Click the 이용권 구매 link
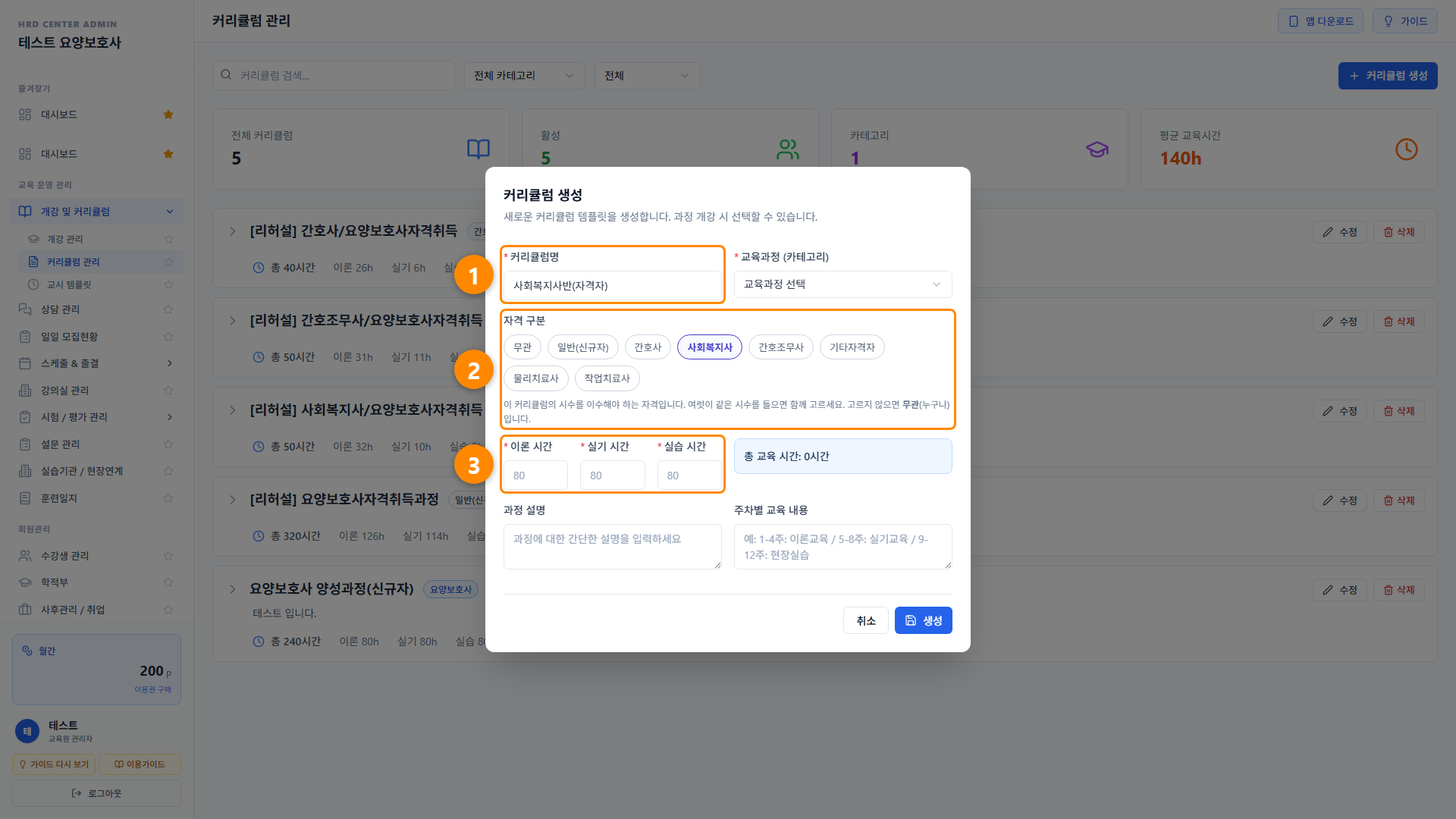 [153, 689]
